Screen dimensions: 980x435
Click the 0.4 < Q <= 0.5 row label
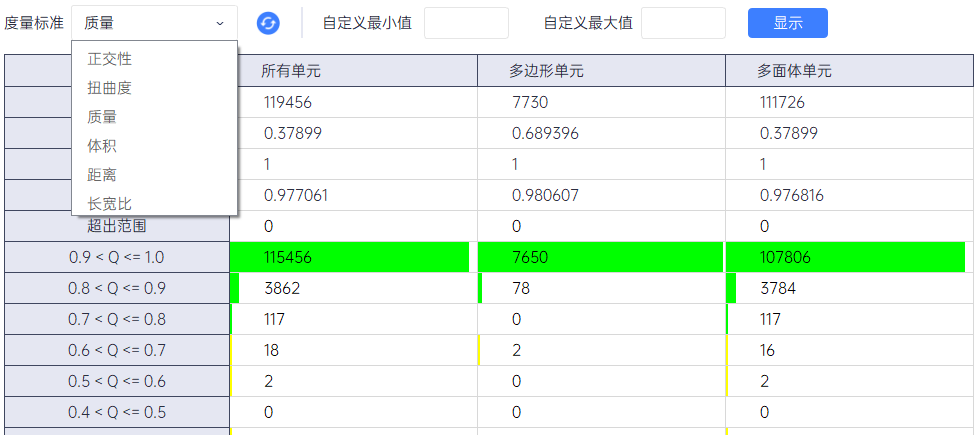117,412
